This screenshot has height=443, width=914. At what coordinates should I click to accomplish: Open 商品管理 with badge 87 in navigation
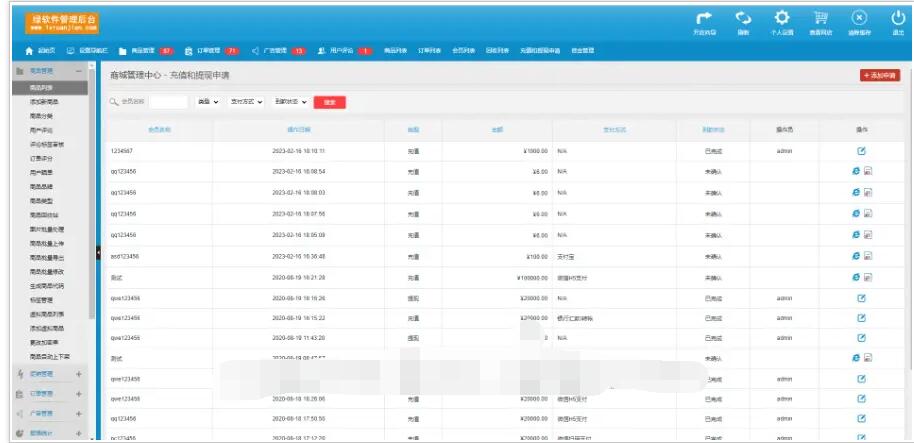pyautogui.click(x=146, y=51)
